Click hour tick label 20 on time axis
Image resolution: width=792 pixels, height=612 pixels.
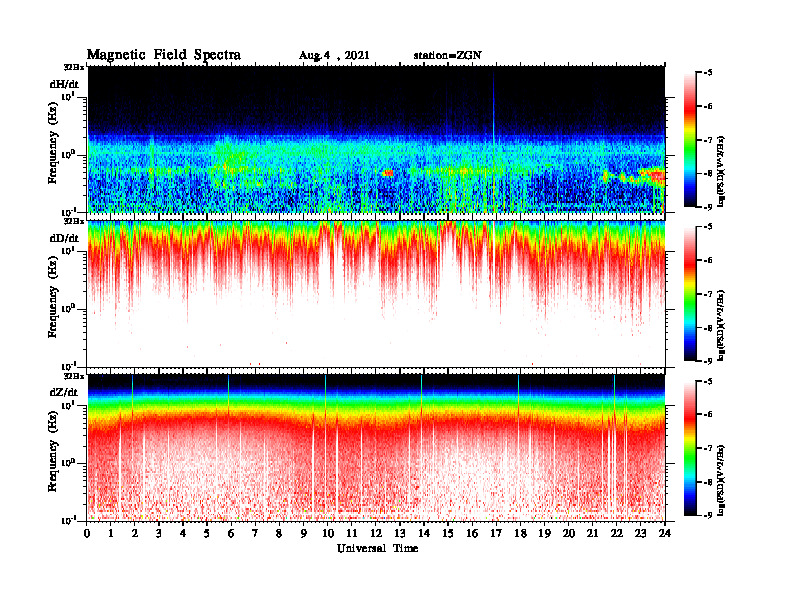click(568, 533)
